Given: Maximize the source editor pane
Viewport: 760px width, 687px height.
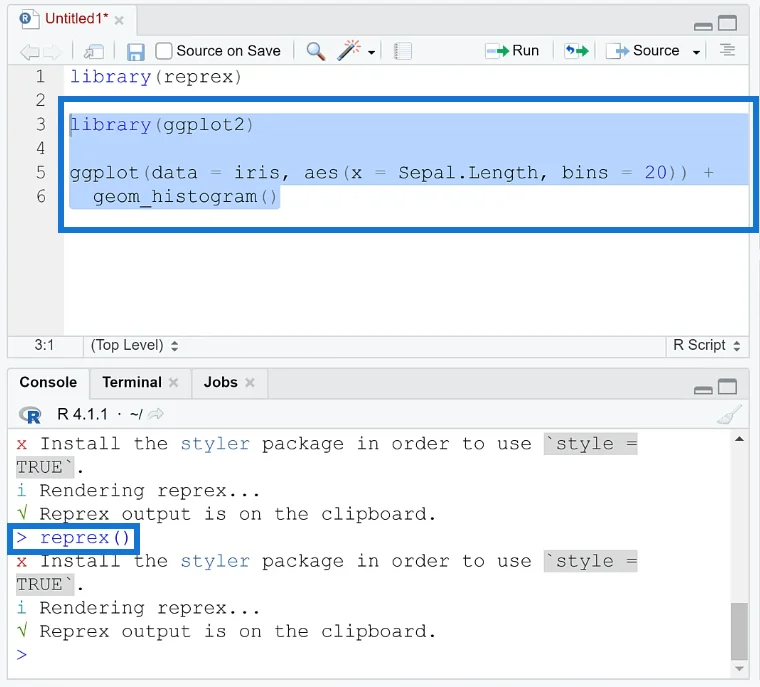Looking at the screenshot, I should 728,23.
